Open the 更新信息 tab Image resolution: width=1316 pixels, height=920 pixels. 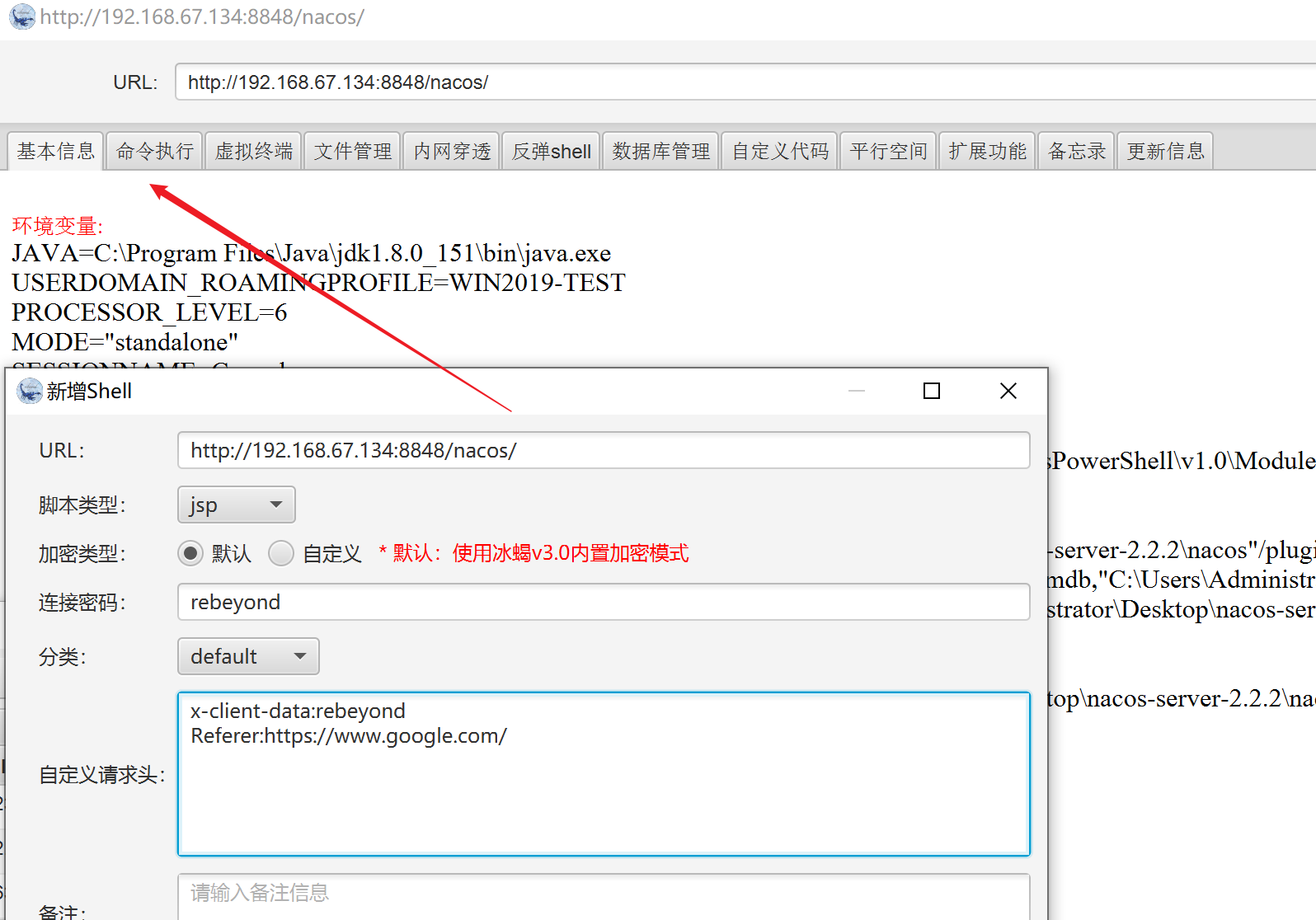(1165, 151)
